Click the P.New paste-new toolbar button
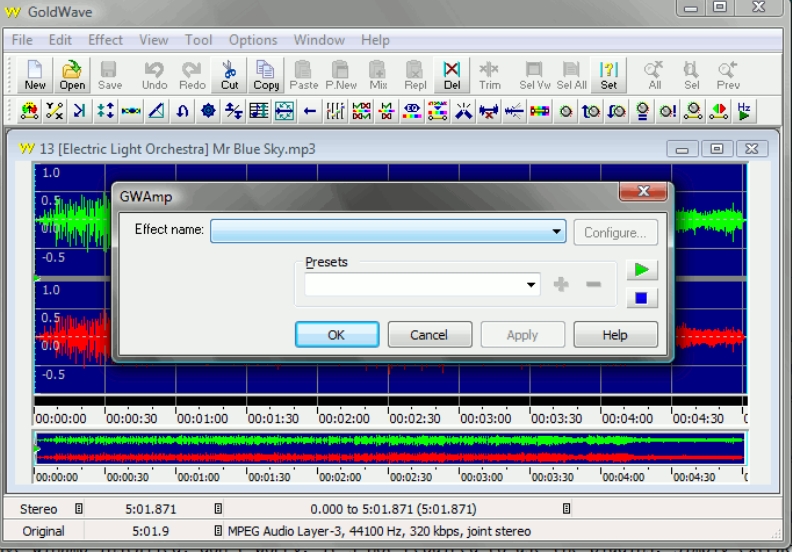The height and width of the screenshot is (553, 792). pyautogui.click(x=341, y=75)
